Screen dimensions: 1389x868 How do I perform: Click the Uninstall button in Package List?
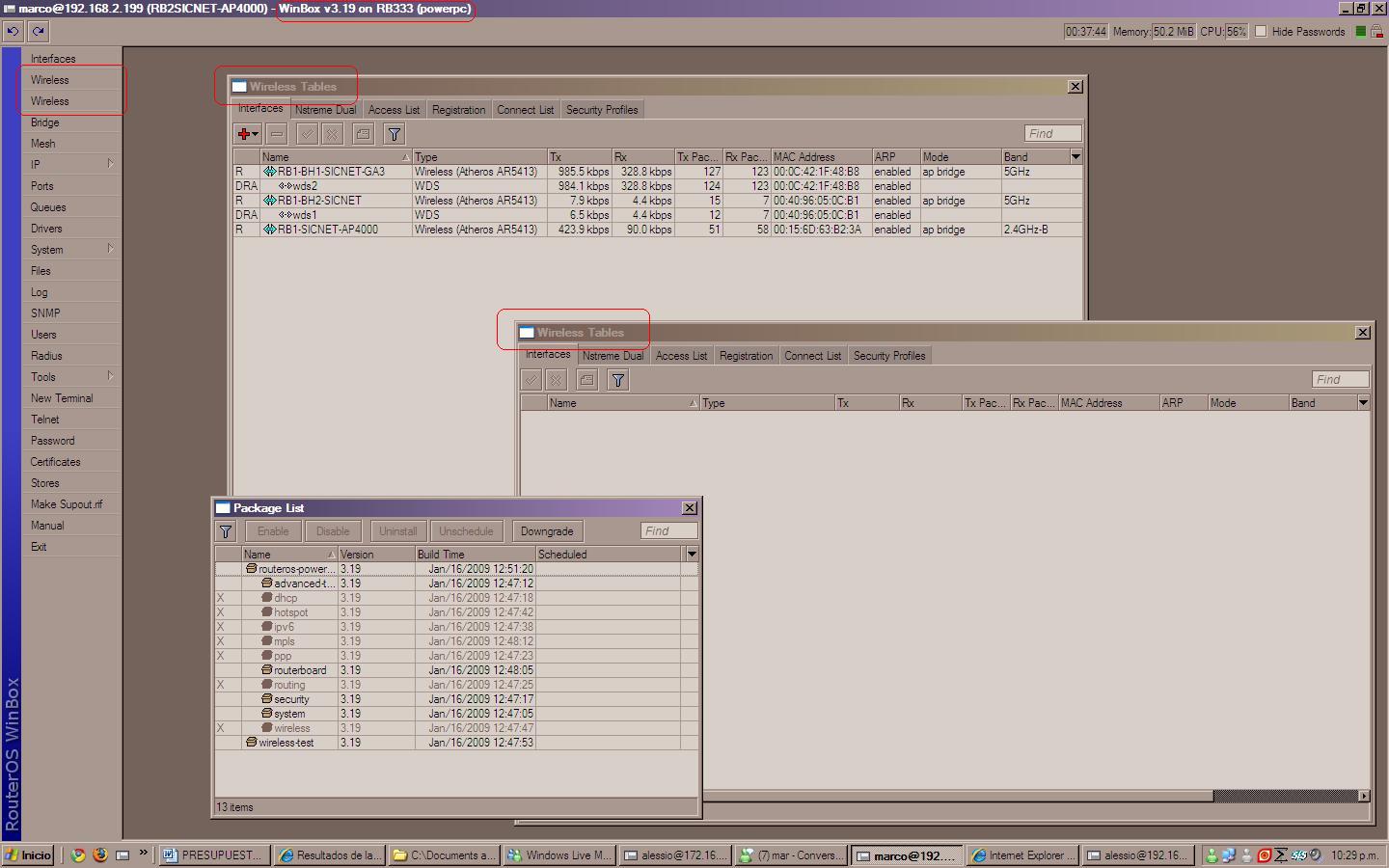398,531
